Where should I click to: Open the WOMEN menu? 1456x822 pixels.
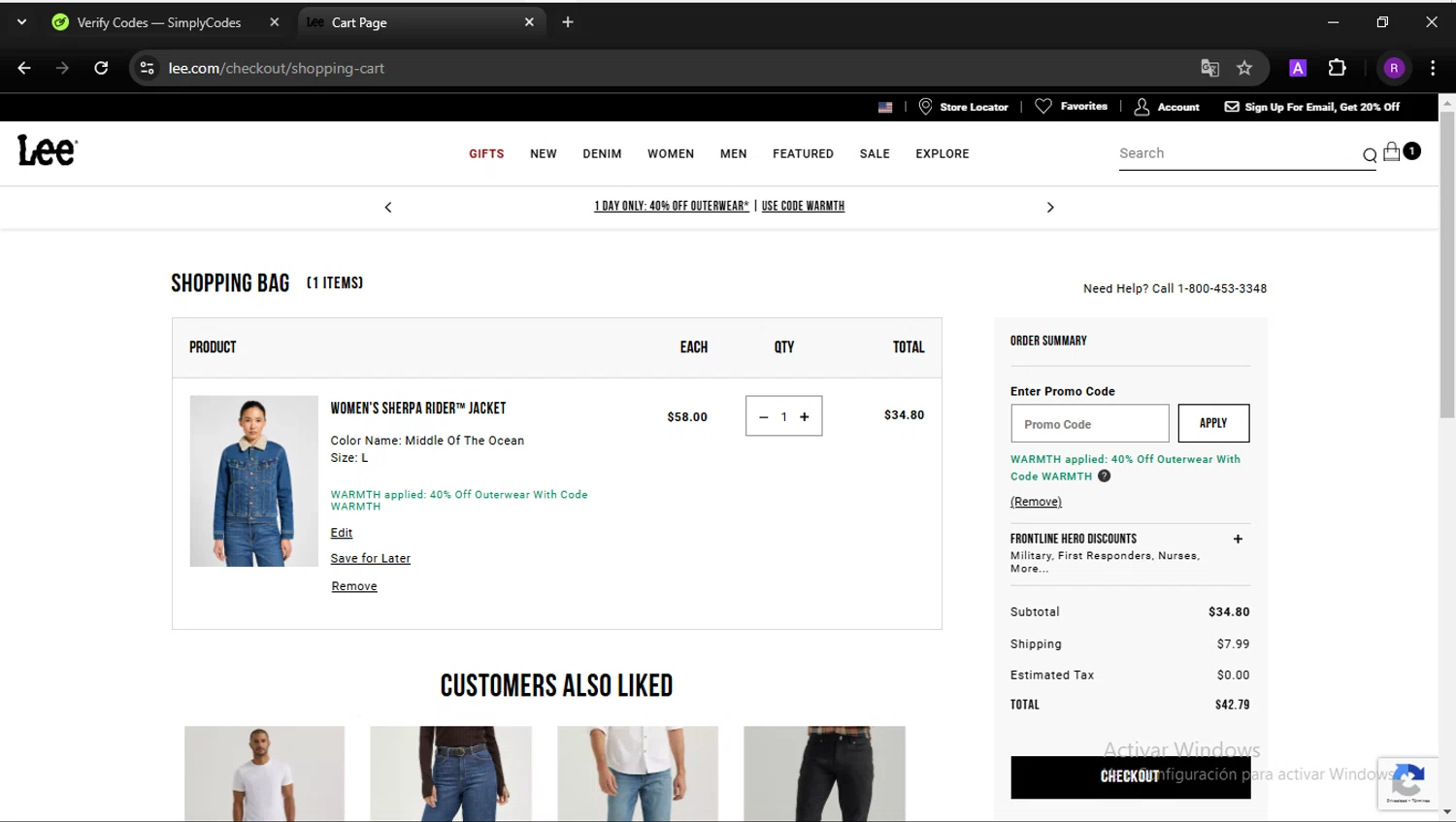(671, 153)
